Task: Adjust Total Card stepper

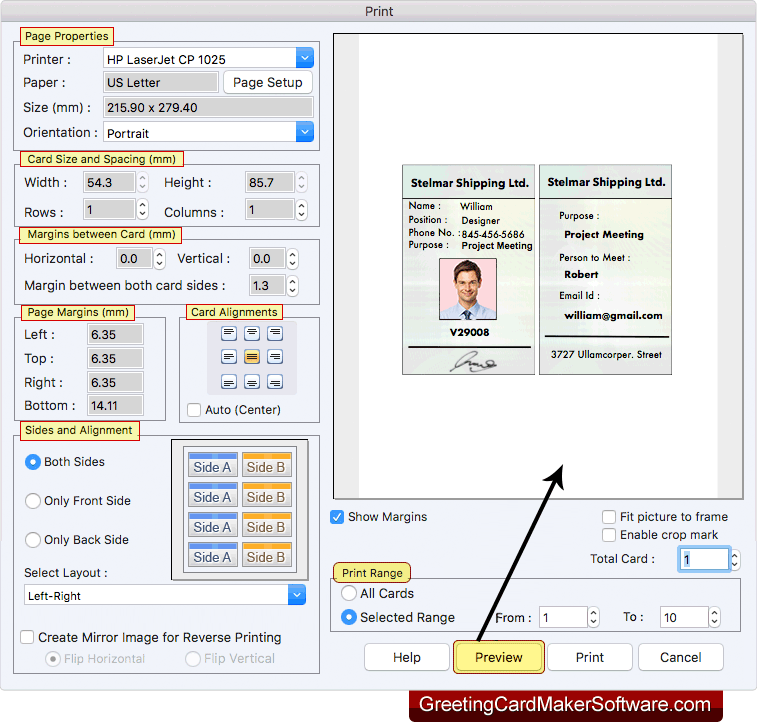Action: click(x=735, y=559)
